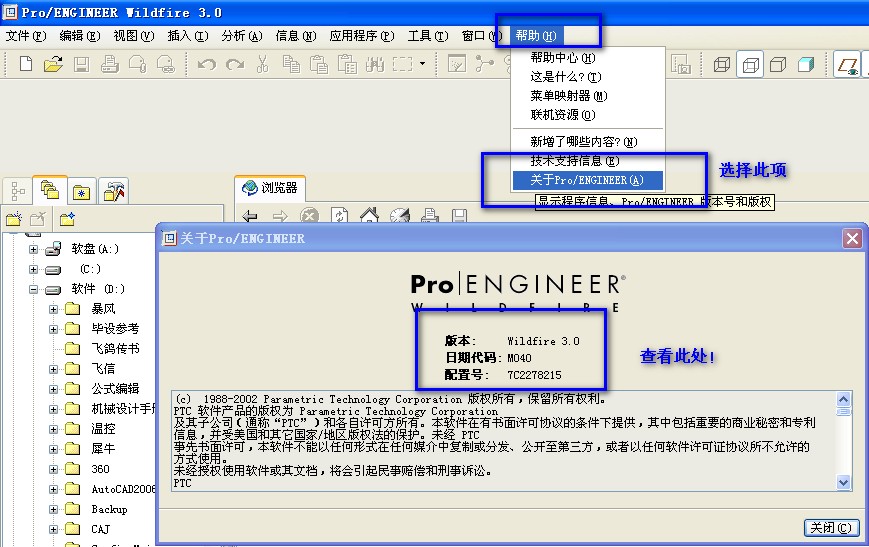
Task: Expand the 毕设参考 folder
Action: (x=54, y=329)
